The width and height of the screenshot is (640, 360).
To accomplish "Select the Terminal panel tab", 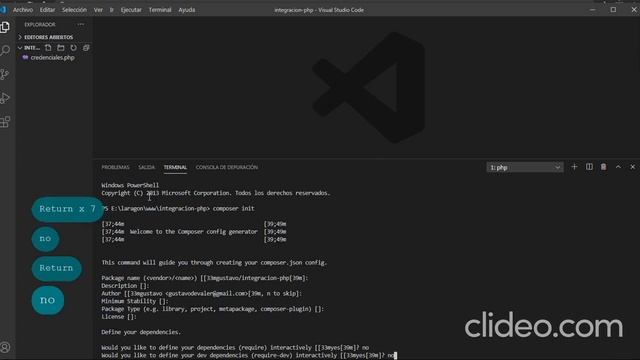I will coord(175,167).
